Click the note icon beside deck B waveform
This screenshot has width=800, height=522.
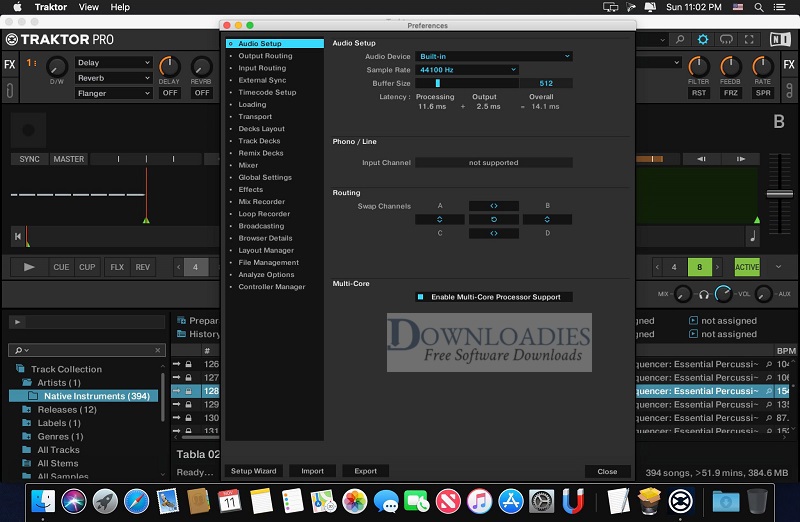pyautogui.click(x=753, y=236)
